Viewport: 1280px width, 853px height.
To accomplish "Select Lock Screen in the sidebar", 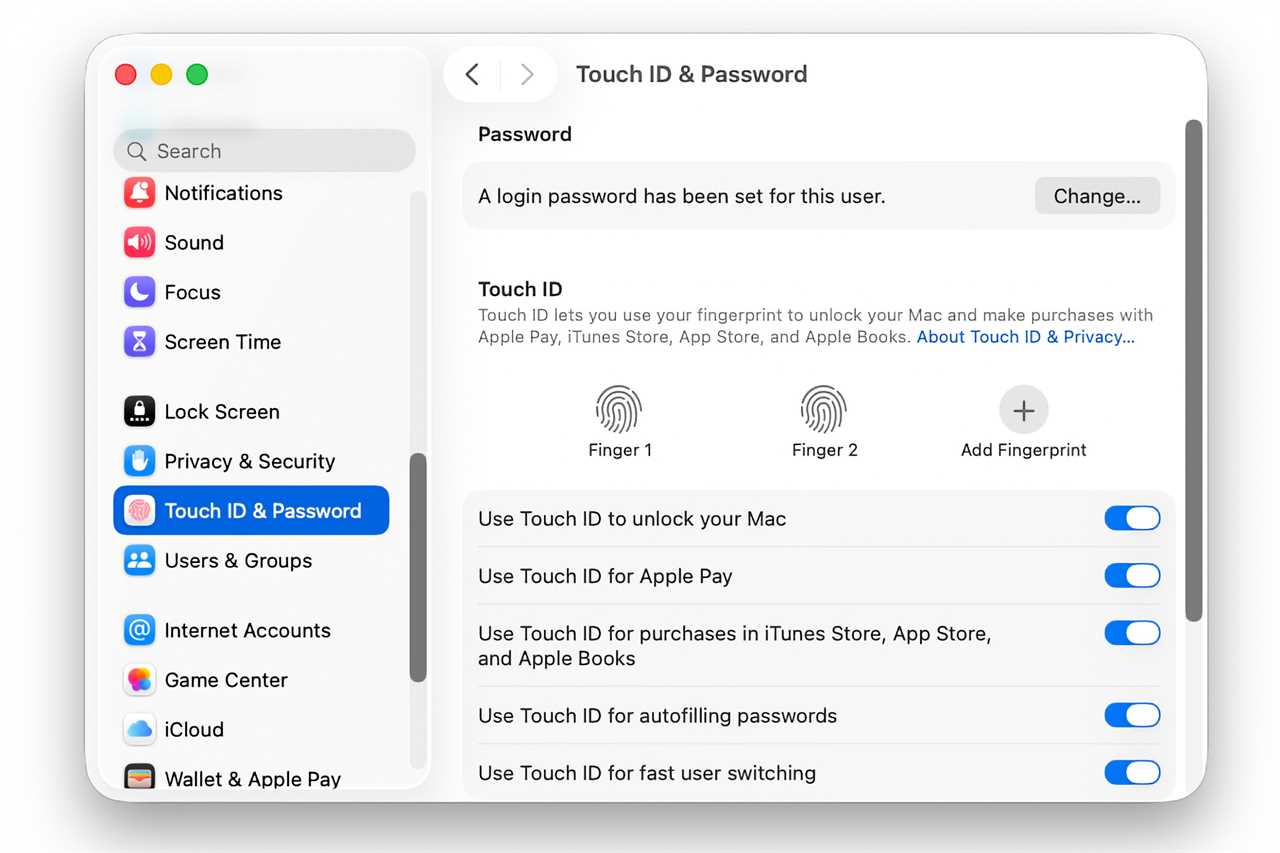I will [x=222, y=411].
